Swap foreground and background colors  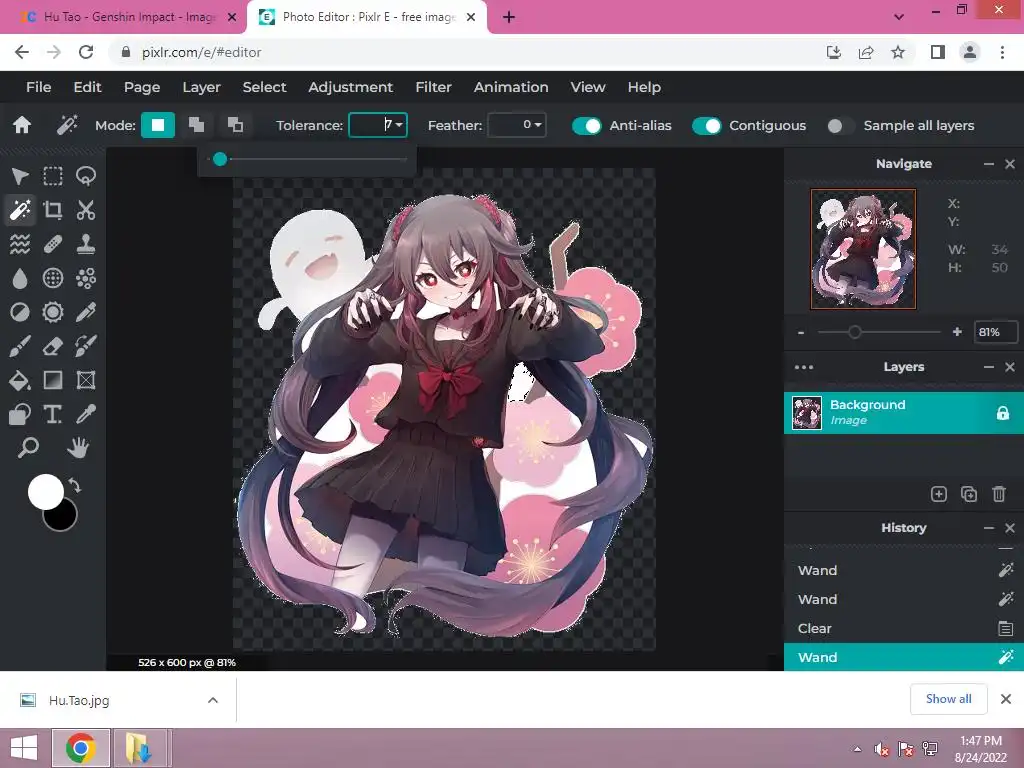(74, 486)
